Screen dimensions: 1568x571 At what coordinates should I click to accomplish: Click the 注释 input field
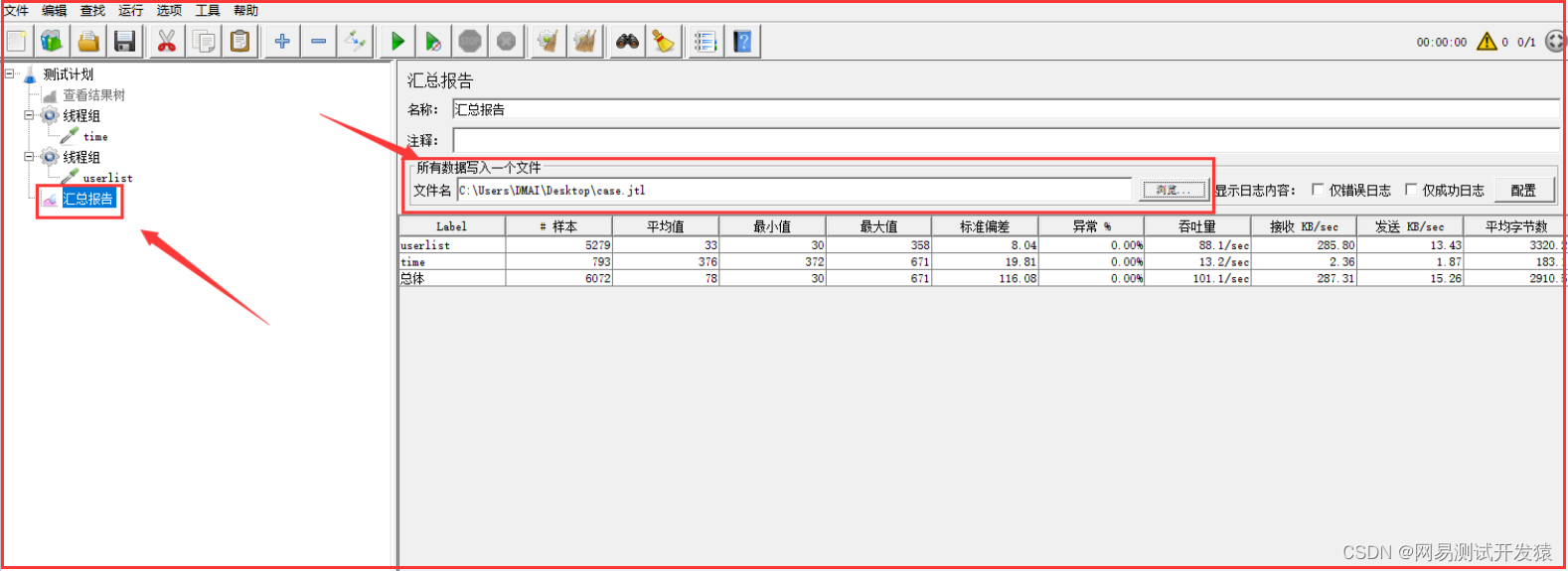tap(1006, 140)
